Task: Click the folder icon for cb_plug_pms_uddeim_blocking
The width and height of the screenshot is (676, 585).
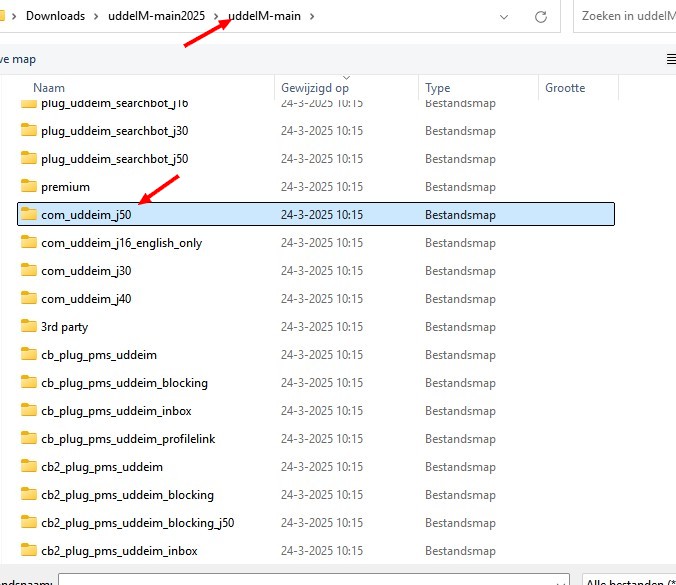Action: [29, 383]
